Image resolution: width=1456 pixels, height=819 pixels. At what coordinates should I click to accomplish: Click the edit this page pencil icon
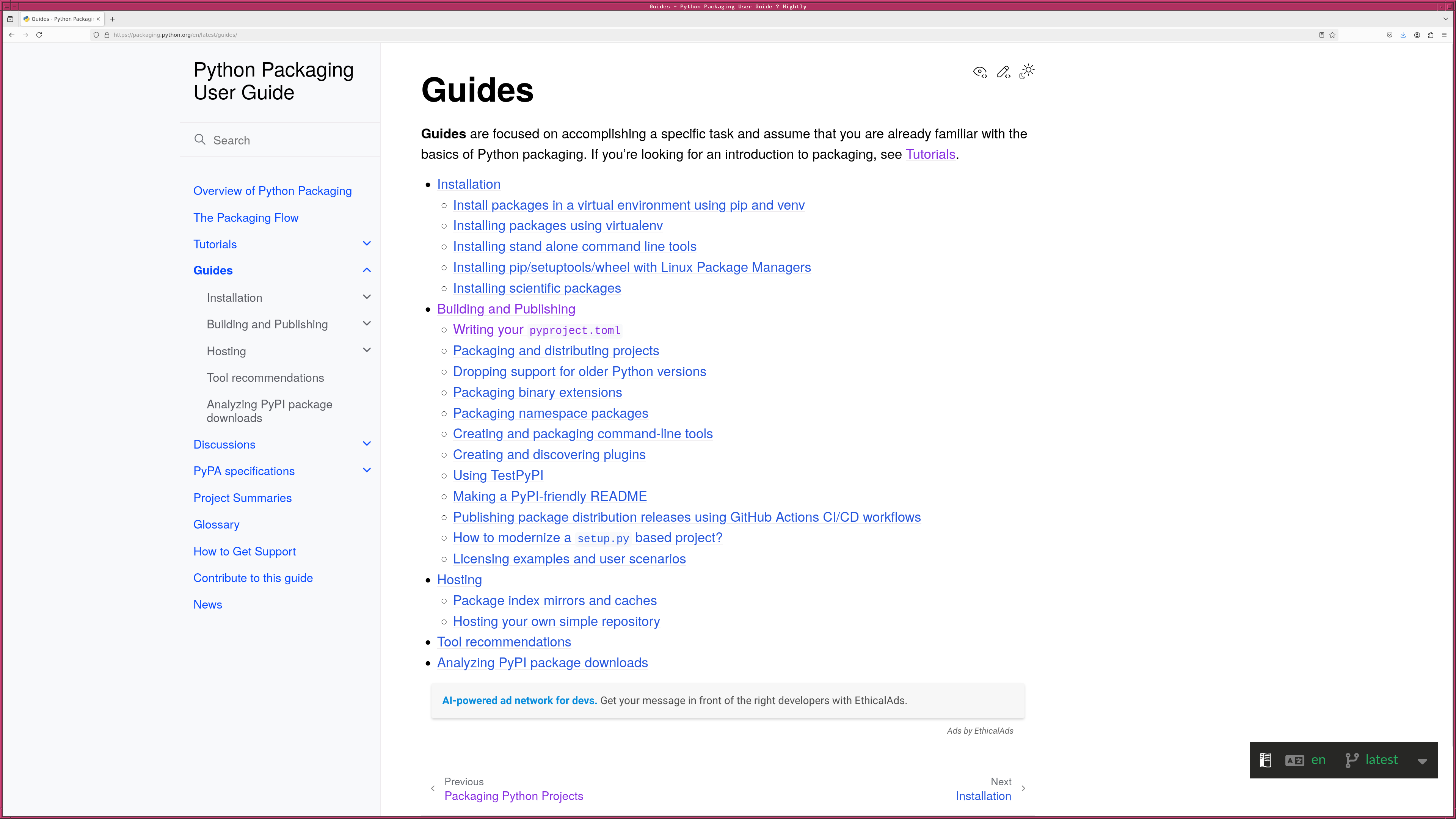click(x=1003, y=72)
